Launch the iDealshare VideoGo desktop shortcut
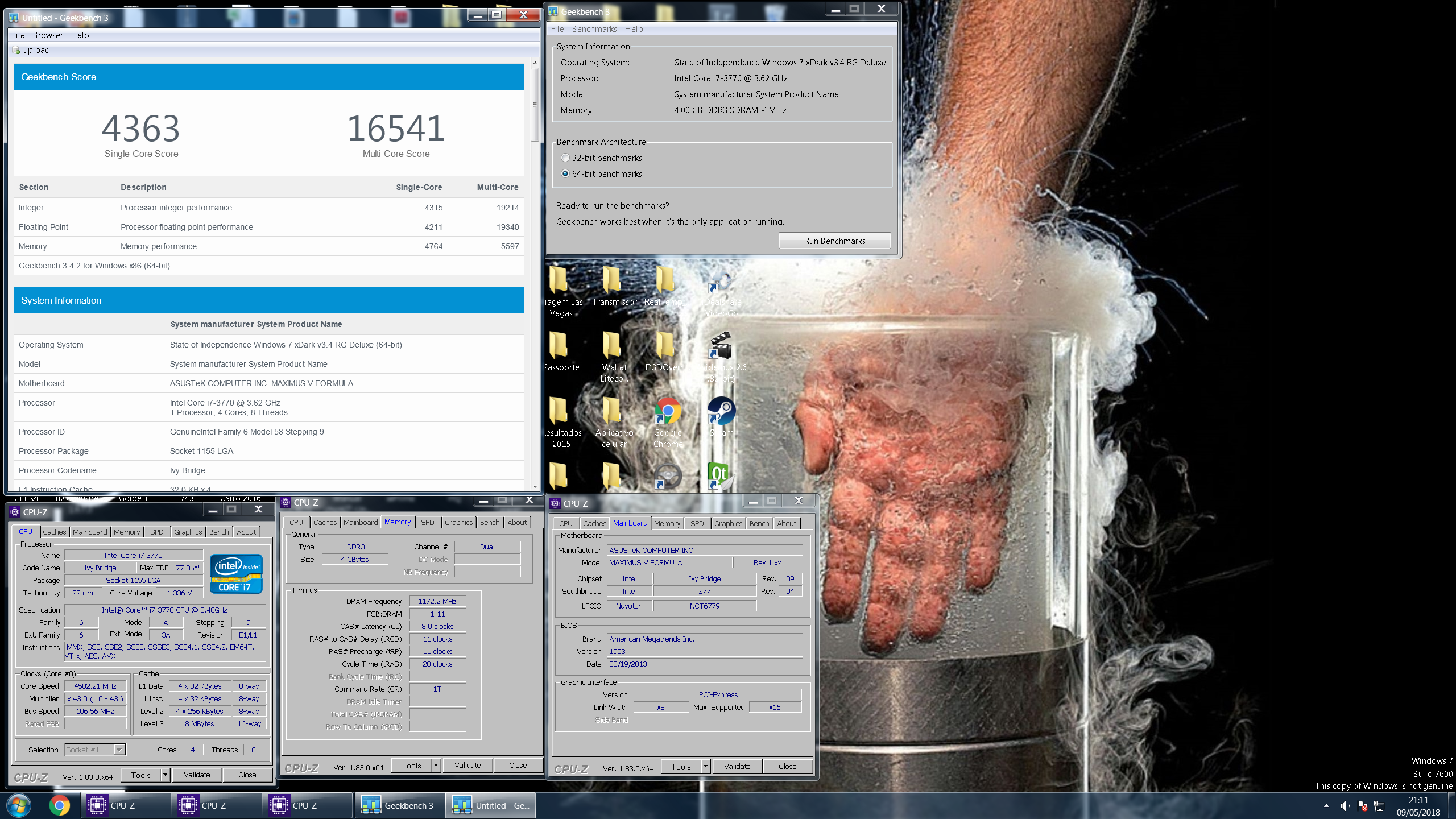Image resolution: width=1456 pixels, height=819 pixels. pos(721,292)
